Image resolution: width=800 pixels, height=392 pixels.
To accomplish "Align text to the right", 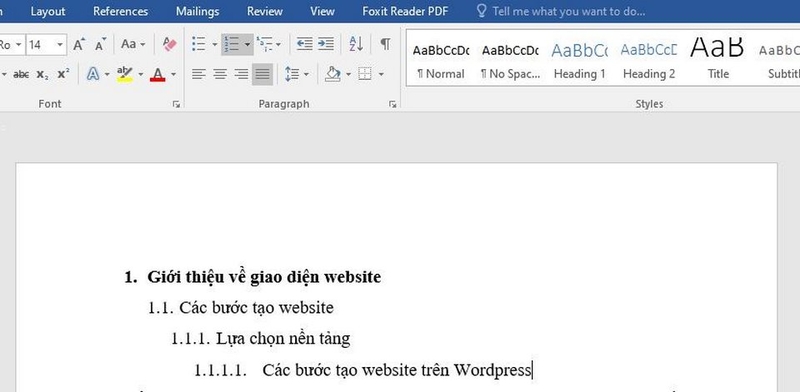I will 241,75.
